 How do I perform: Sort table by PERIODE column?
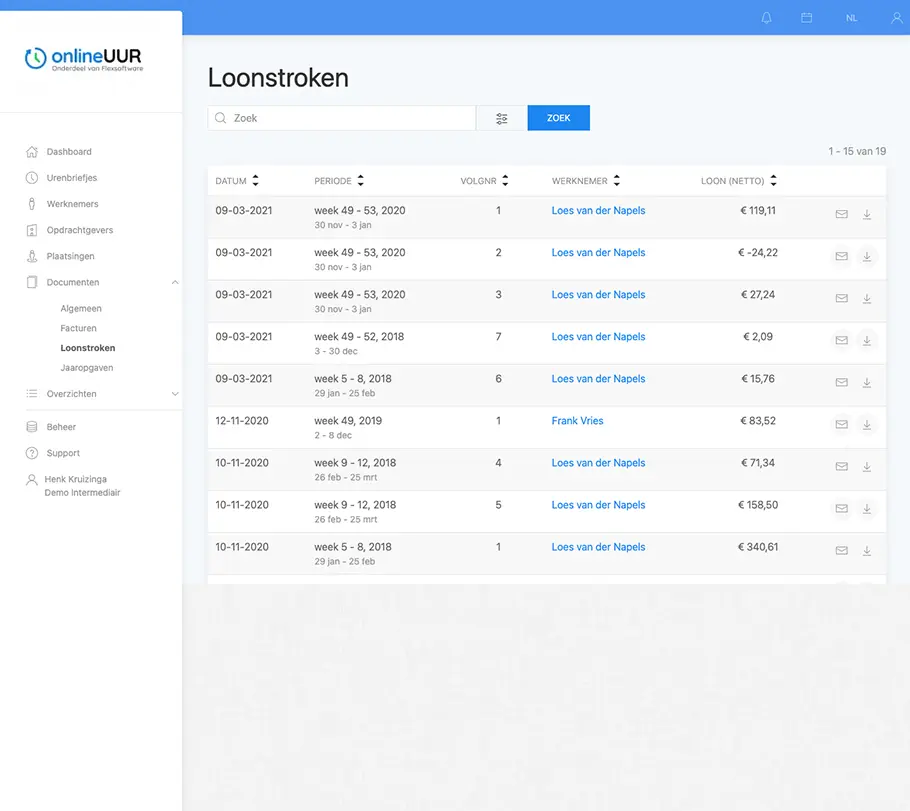click(339, 181)
